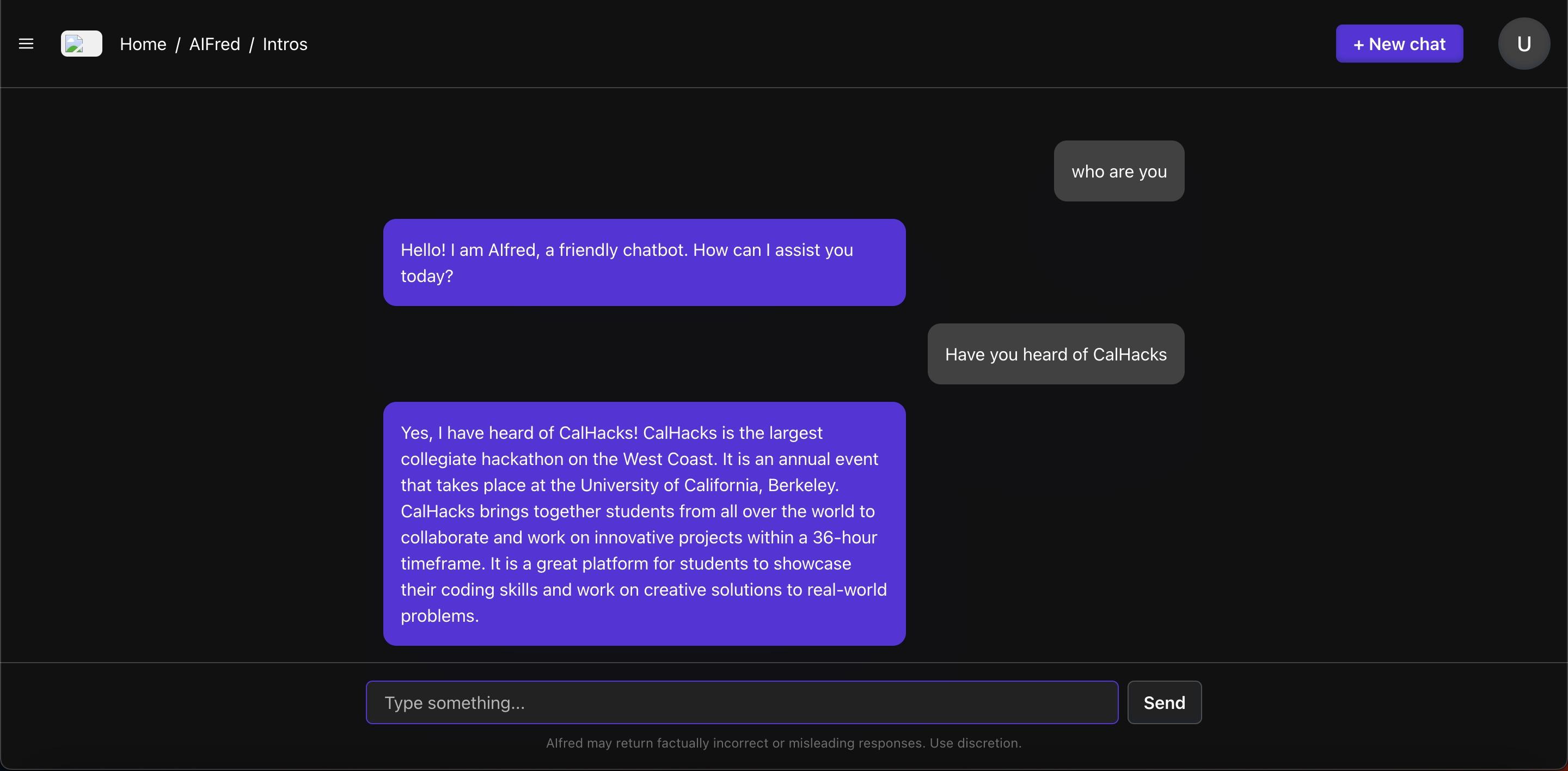The image size is (1568, 771).
Task: Click Alfred's greeting reply bubble
Action: tap(644, 262)
